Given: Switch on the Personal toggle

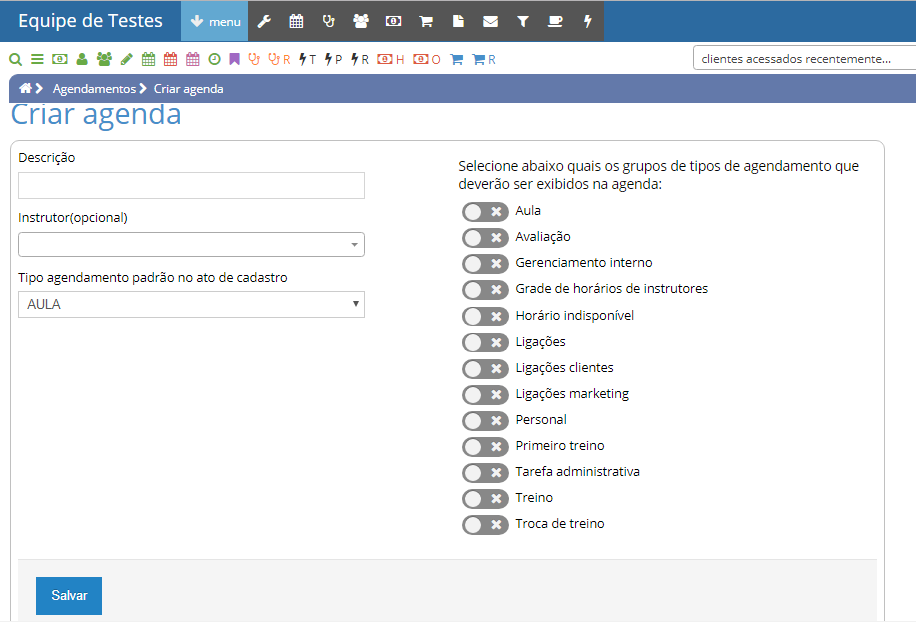Looking at the screenshot, I should pyautogui.click(x=485, y=420).
